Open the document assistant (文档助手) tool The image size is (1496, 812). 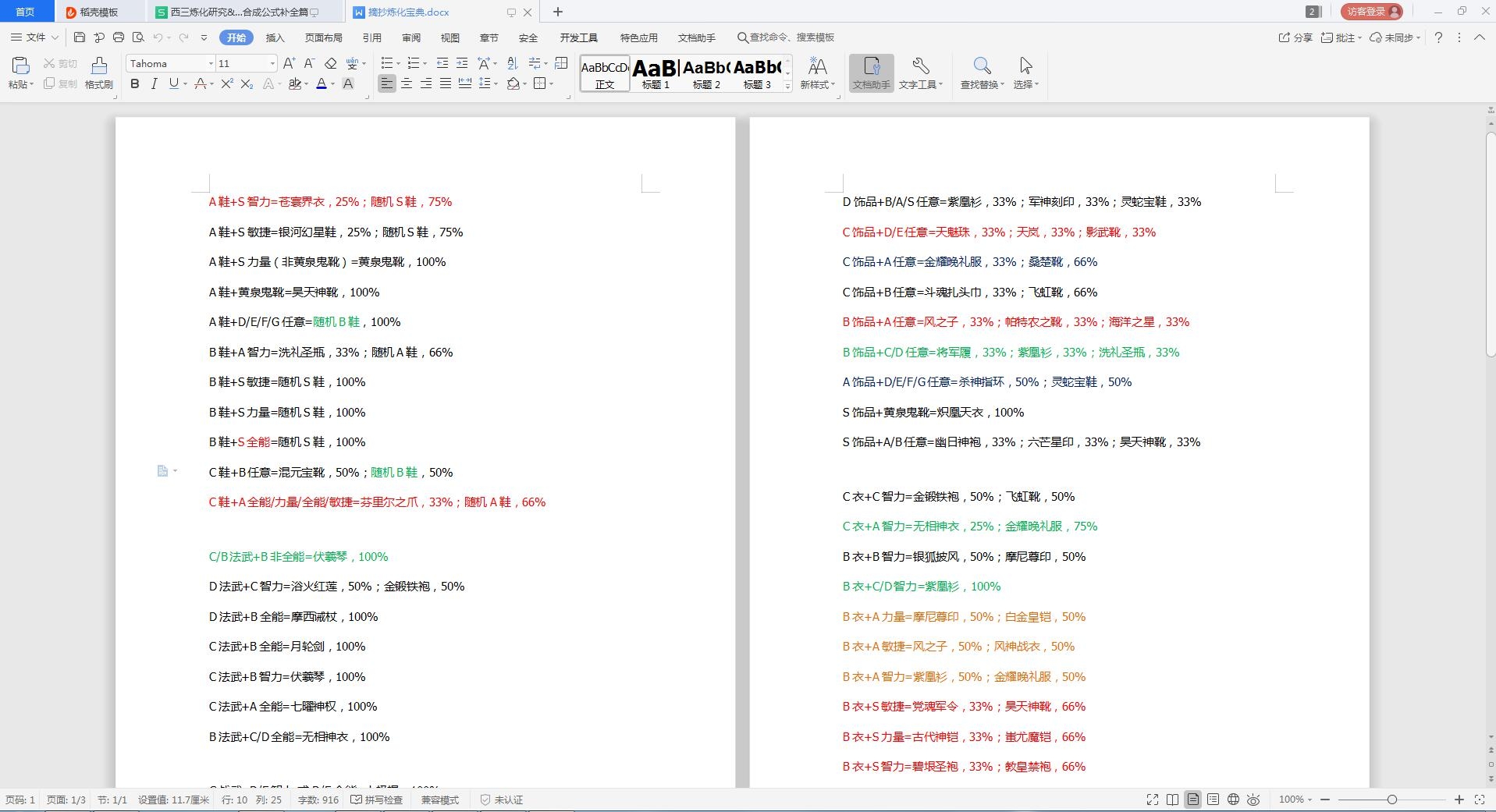click(x=872, y=73)
